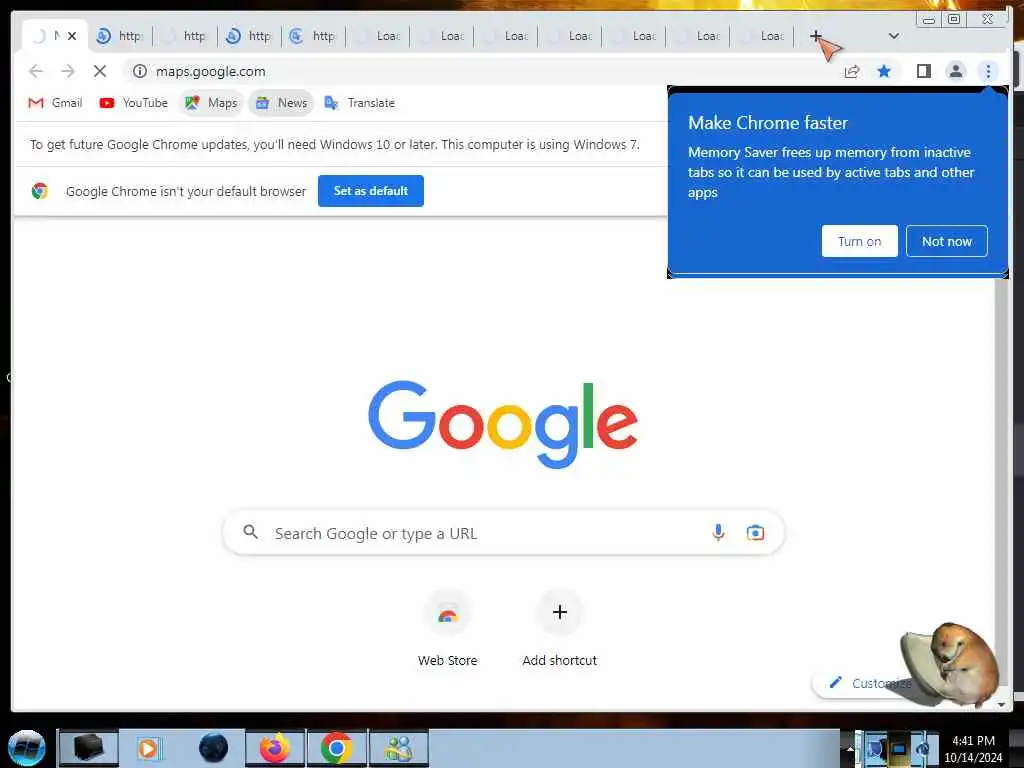
Task: Open the dark globe taskbar icon
Action: [213, 748]
